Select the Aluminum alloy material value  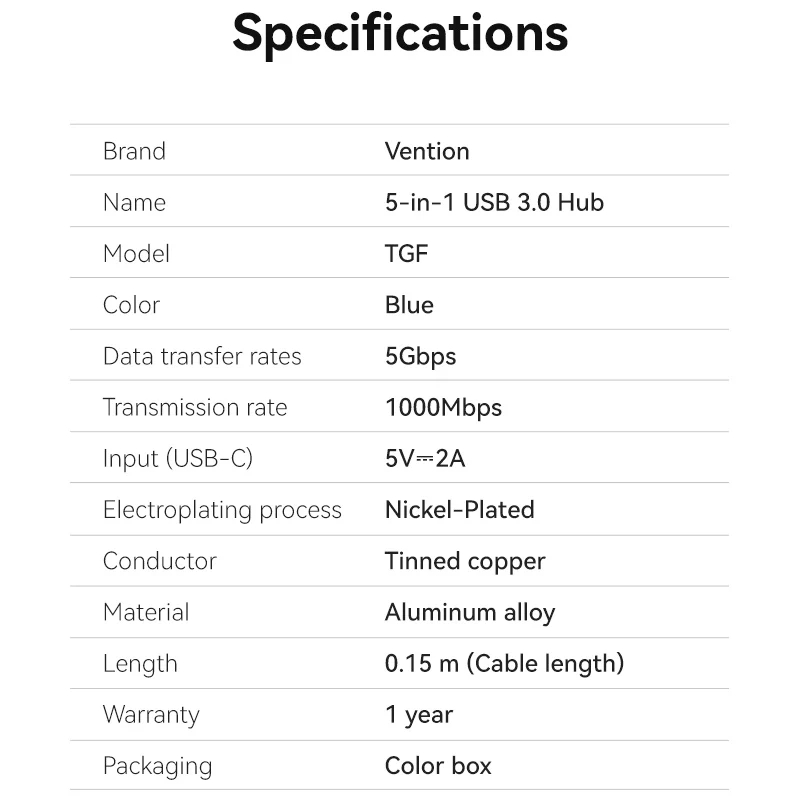[x=470, y=612]
